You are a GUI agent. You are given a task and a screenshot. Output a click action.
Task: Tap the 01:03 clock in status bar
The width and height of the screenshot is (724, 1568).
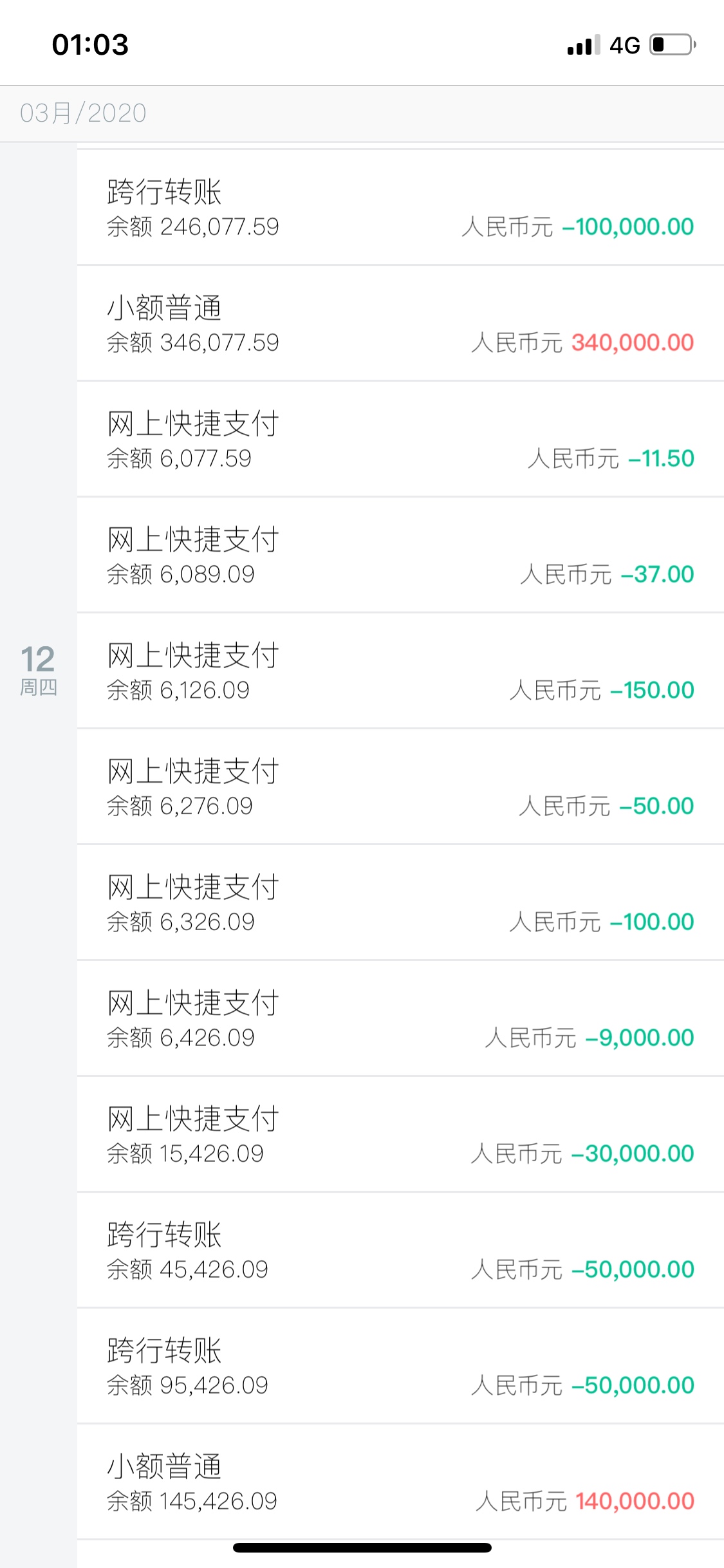coord(90,45)
